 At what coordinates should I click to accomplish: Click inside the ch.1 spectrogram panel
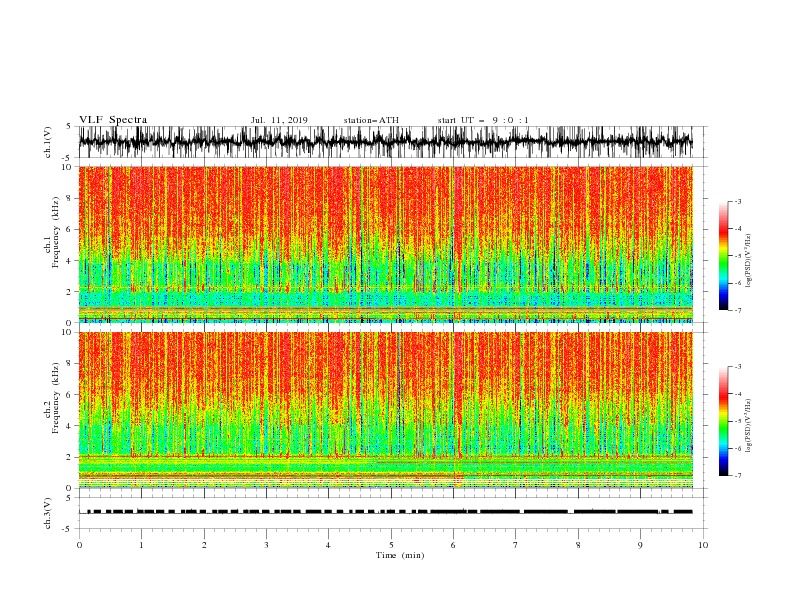385,244
